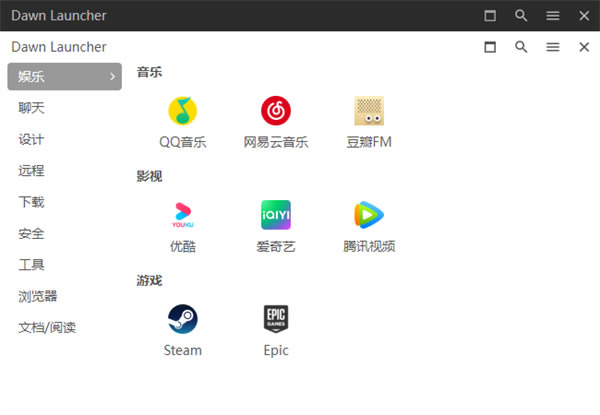Image resolution: width=600 pixels, height=415 pixels.
Task: Launch the QQ音乐 app icon
Action: [183, 111]
